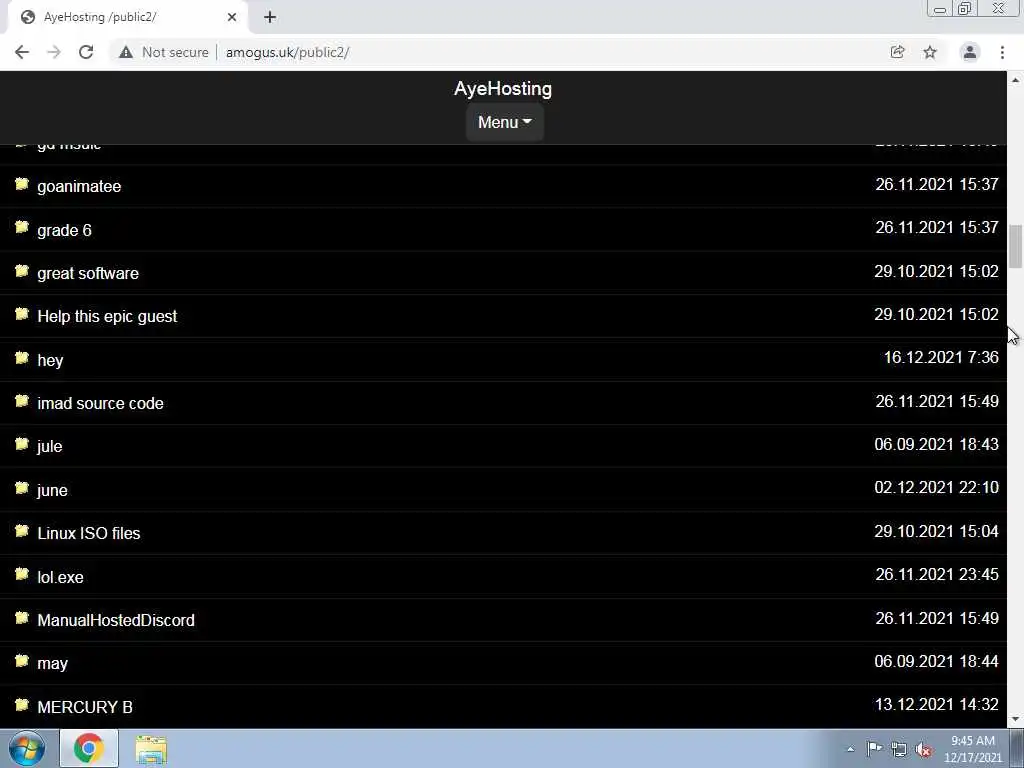Click folder icon beside Help this epic guest
This screenshot has width=1024, height=768.
click(22, 315)
